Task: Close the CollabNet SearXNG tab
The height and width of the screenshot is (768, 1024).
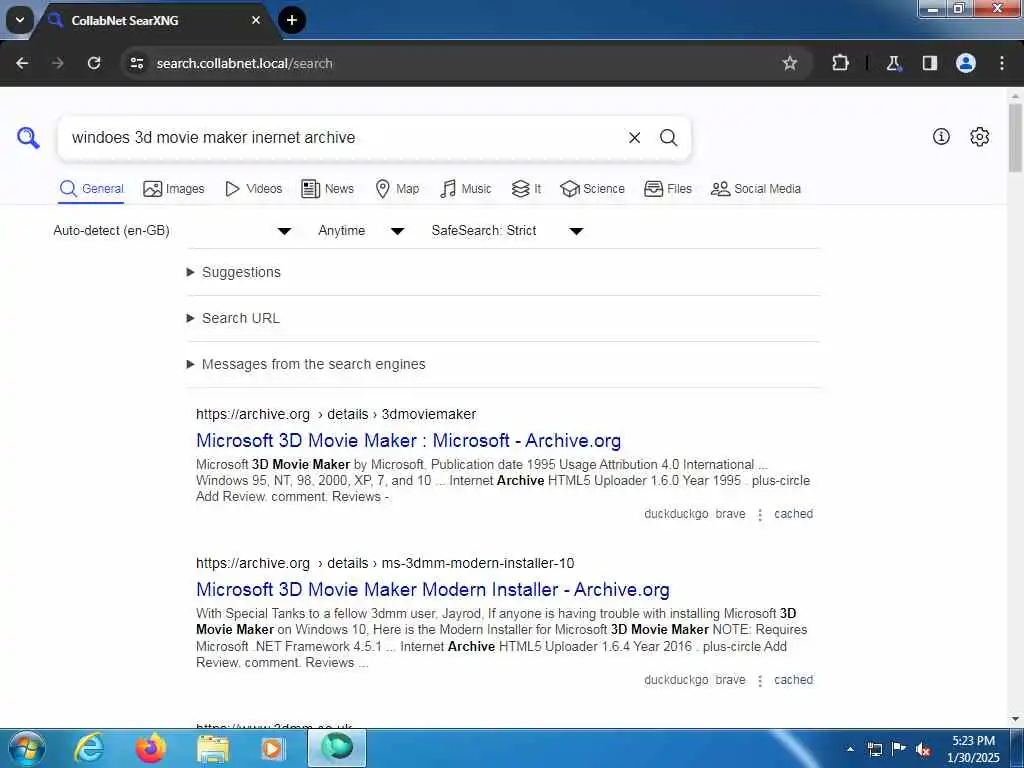Action: point(256,20)
